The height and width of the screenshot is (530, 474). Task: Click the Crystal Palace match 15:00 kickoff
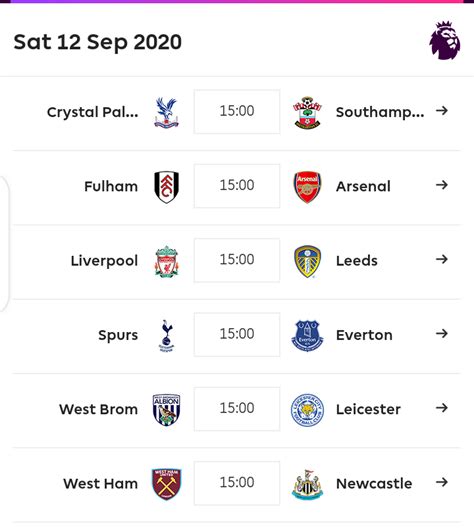tap(237, 112)
